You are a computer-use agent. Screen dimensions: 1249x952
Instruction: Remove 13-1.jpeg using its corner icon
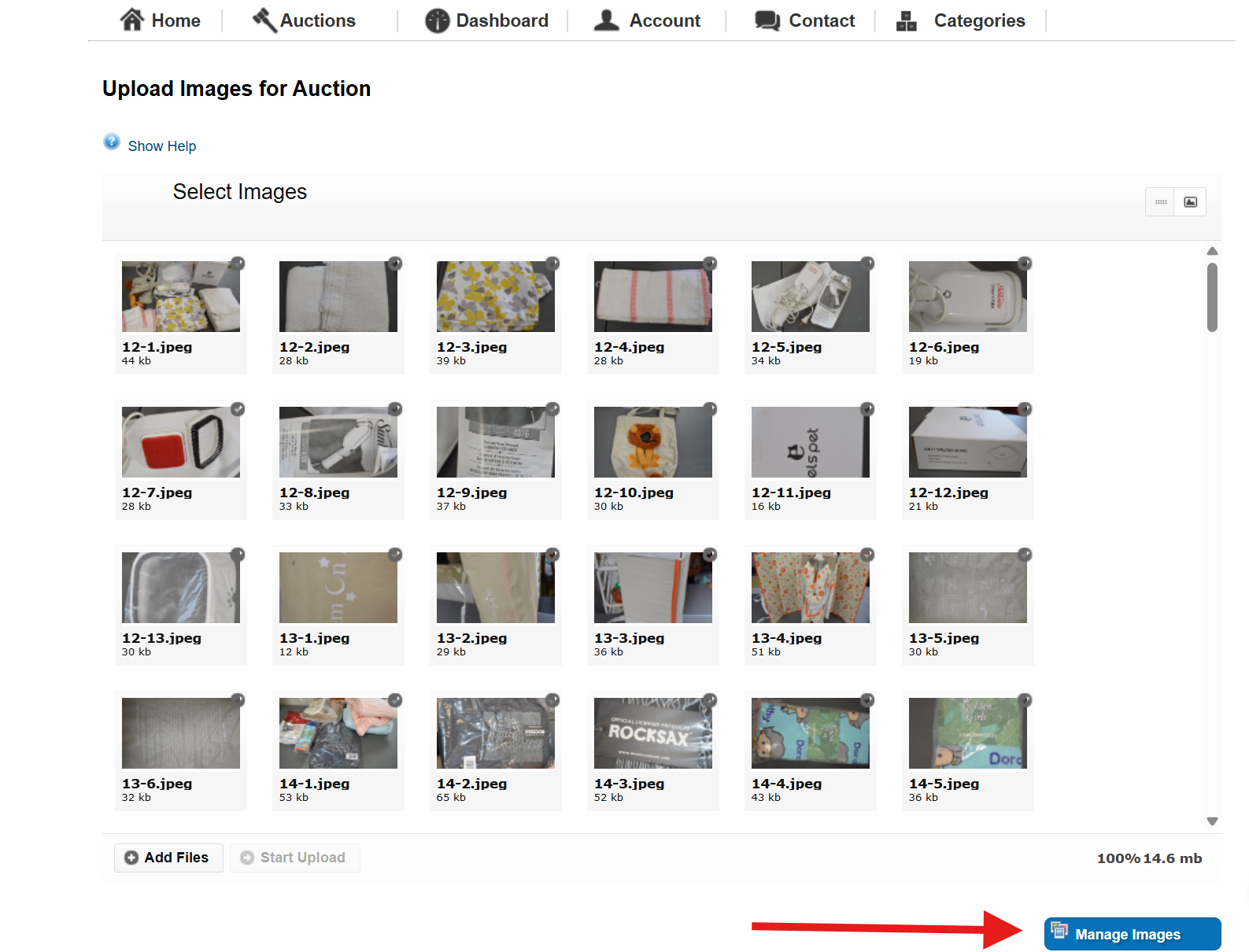tap(395, 555)
